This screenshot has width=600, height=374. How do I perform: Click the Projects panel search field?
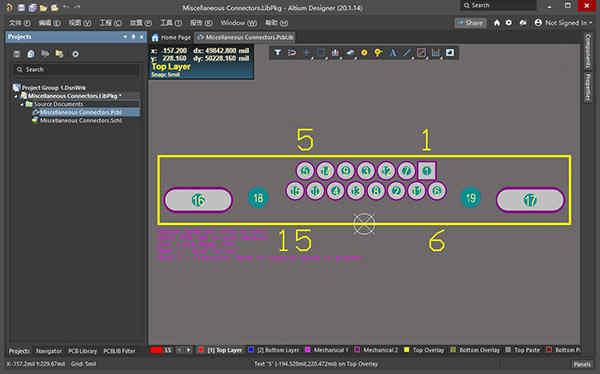pos(77,69)
